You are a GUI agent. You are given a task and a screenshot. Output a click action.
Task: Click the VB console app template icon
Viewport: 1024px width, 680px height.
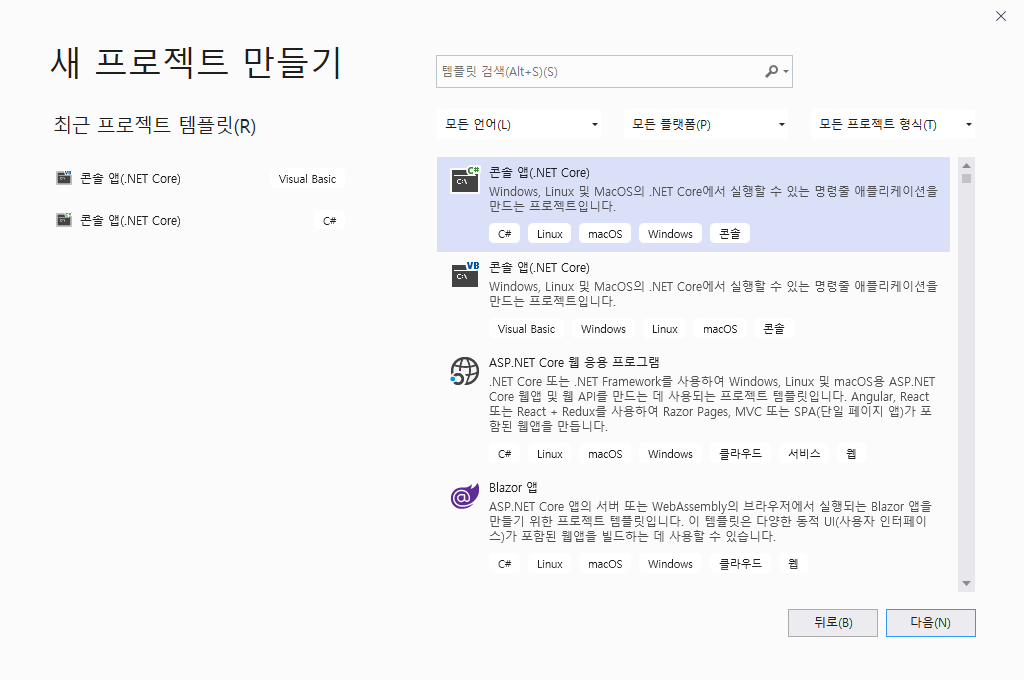pyautogui.click(x=465, y=274)
